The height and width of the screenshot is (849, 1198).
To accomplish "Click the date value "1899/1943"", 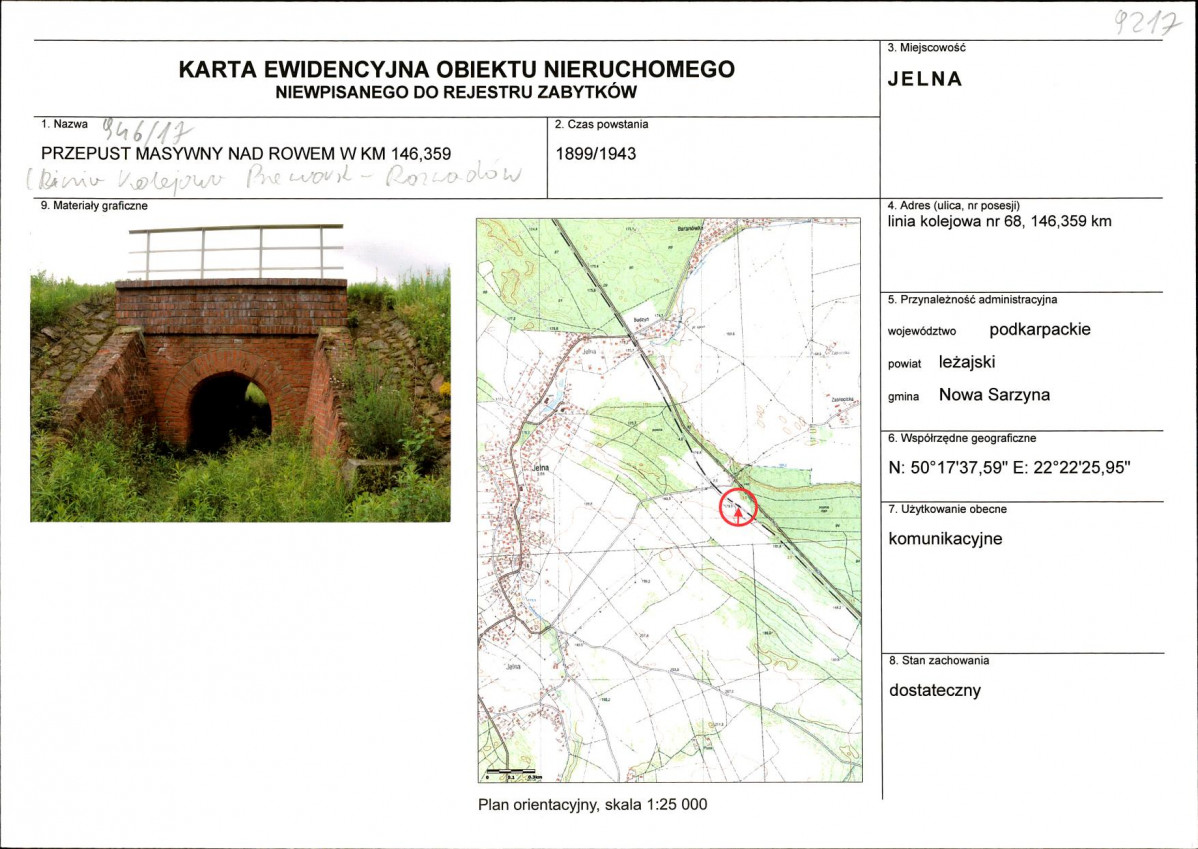I will point(596,154).
